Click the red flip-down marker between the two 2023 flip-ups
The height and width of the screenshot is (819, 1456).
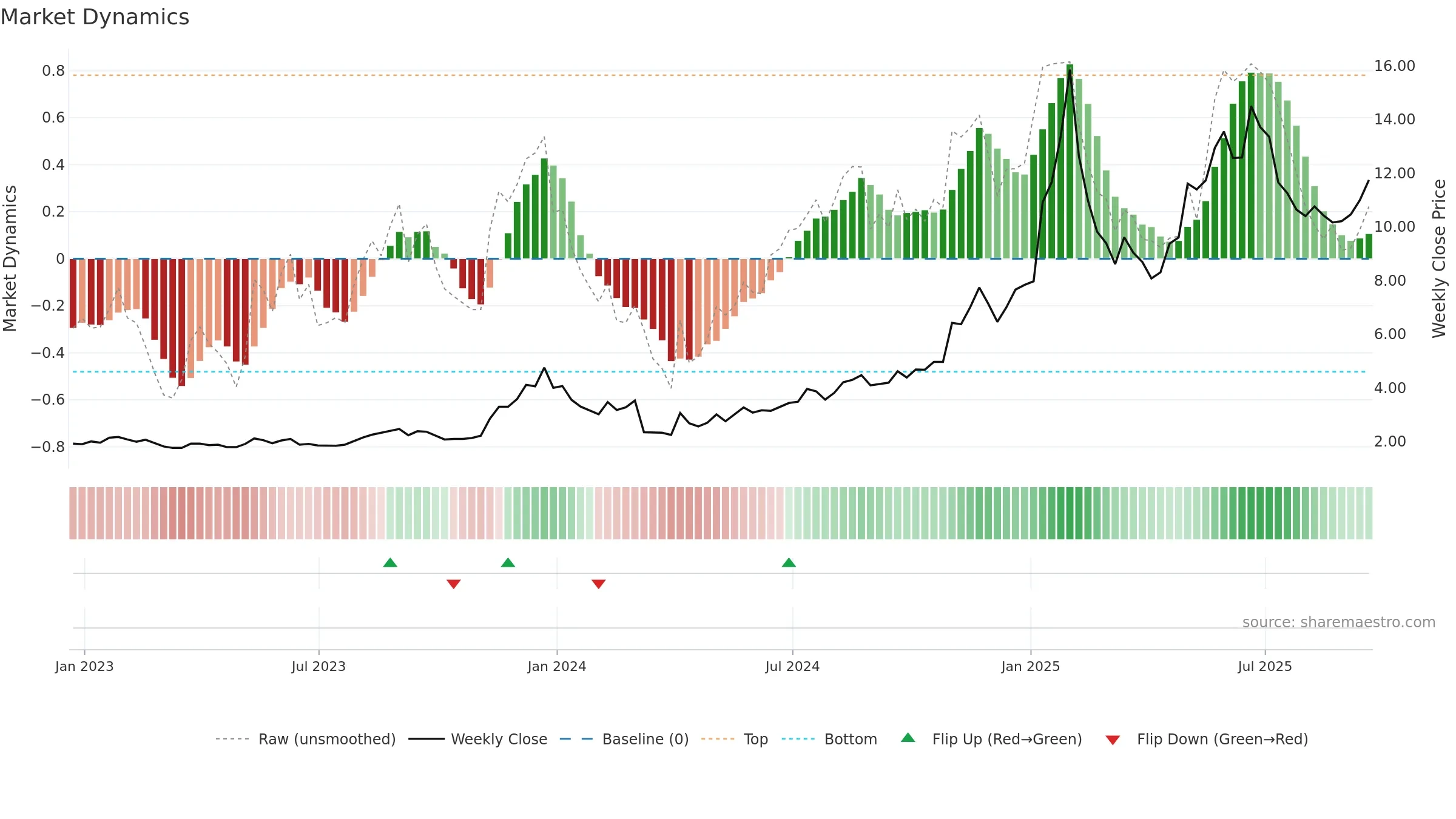454,584
